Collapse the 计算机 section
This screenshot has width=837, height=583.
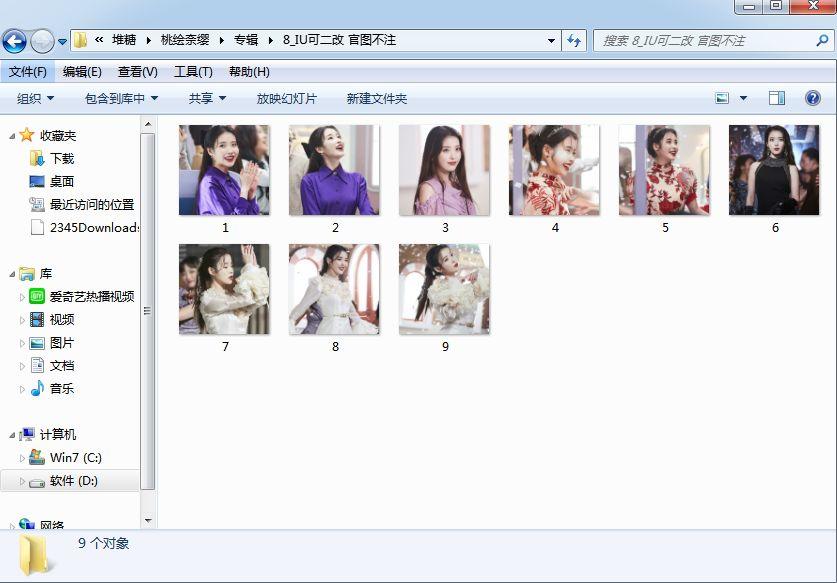pos(12,435)
